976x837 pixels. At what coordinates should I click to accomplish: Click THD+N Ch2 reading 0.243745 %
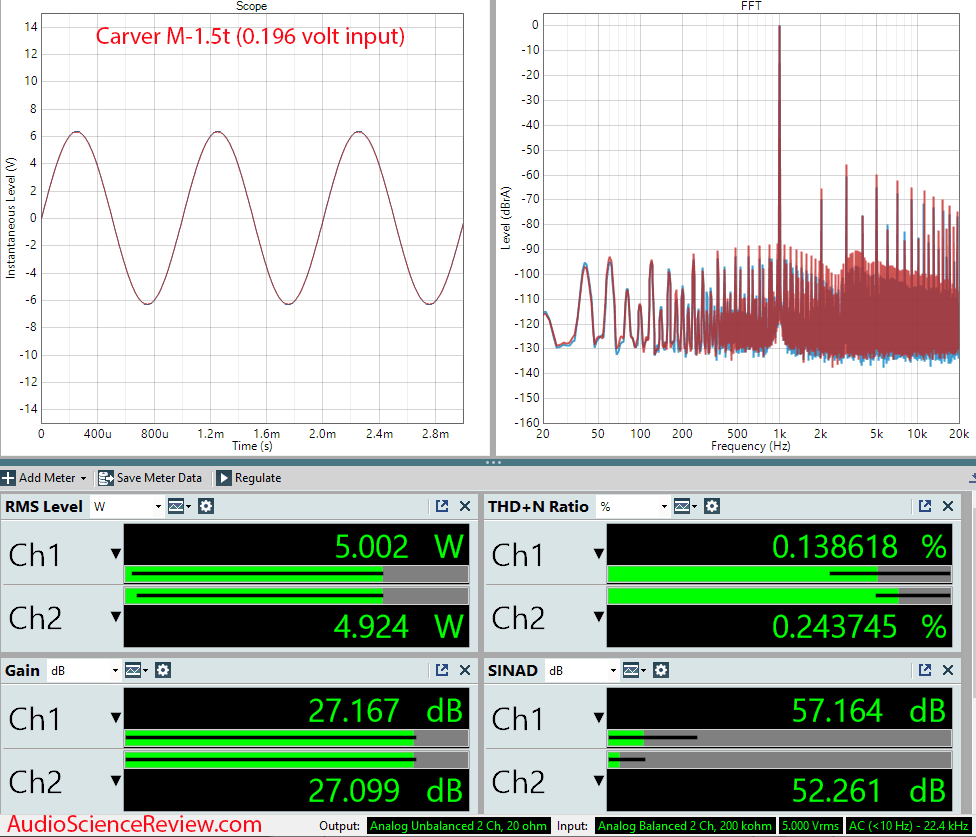click(x=860, y=626)
